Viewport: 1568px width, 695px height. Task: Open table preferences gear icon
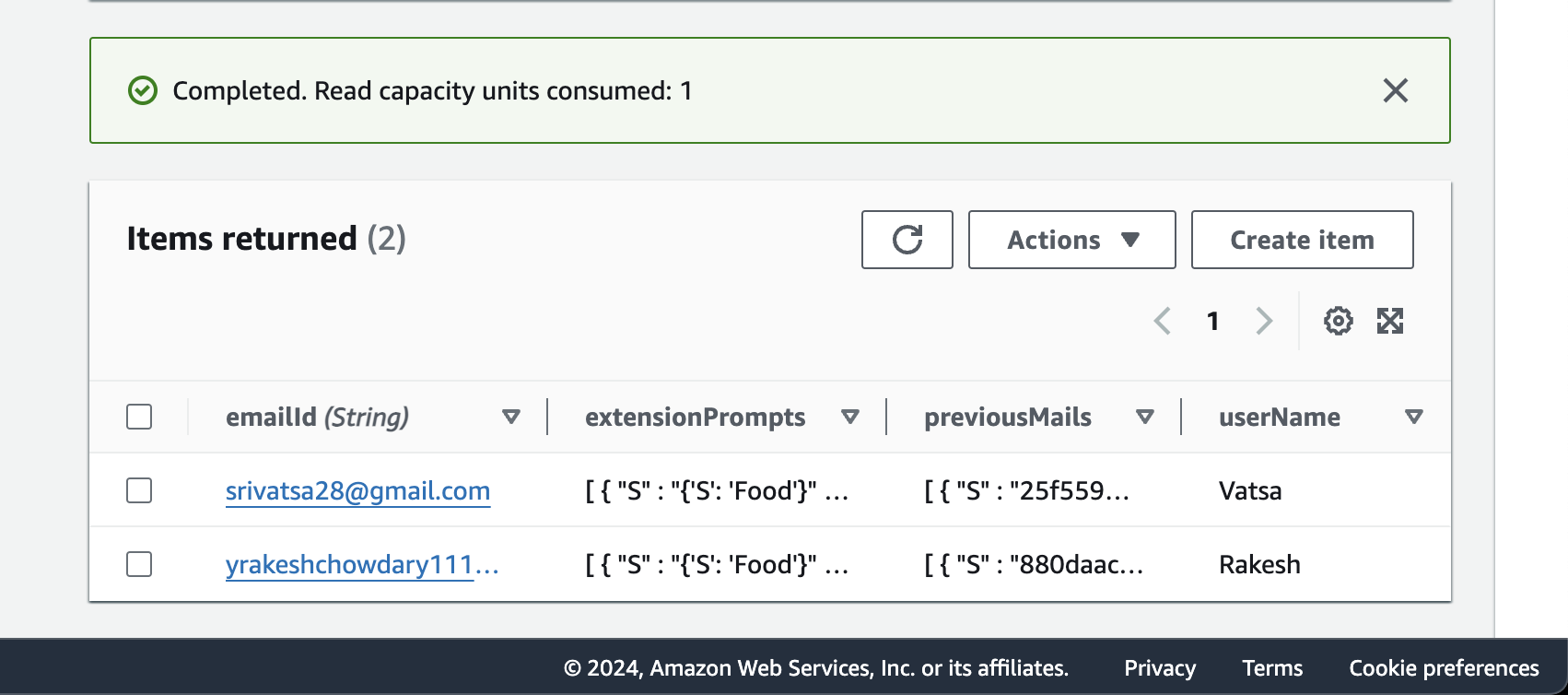pos(1338,321)
